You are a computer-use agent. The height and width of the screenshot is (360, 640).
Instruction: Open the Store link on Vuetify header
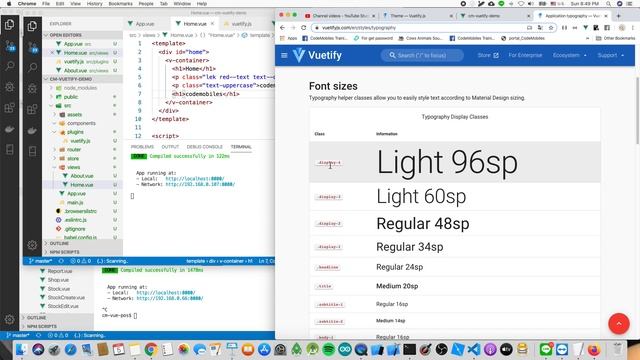point(488,55)
